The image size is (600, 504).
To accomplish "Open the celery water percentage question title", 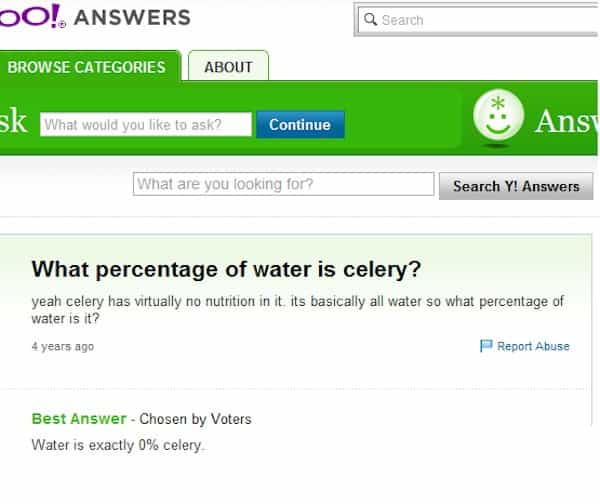I will tap(226, 270).
